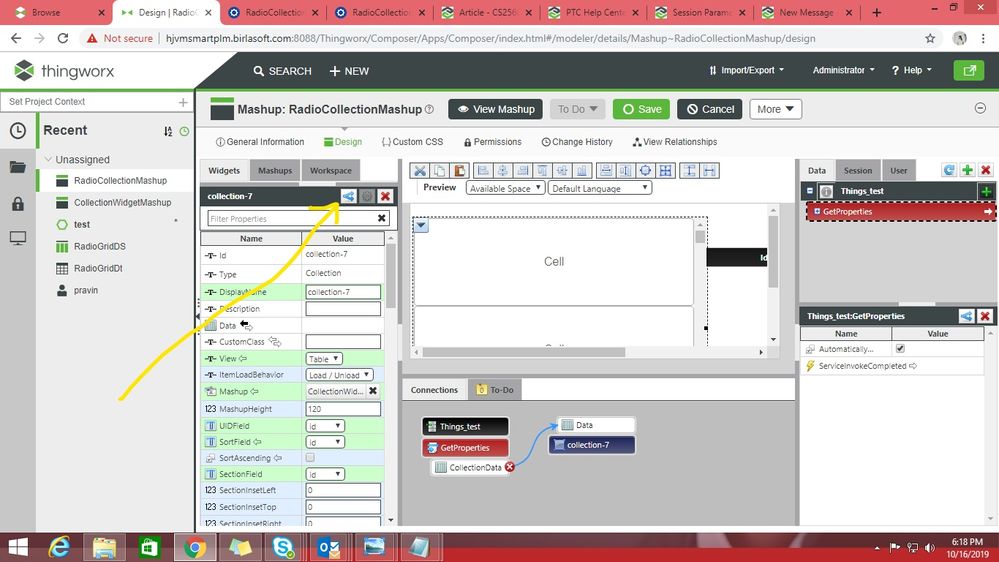Toggle the Automatically... checkbox

(x=900, y=349)
